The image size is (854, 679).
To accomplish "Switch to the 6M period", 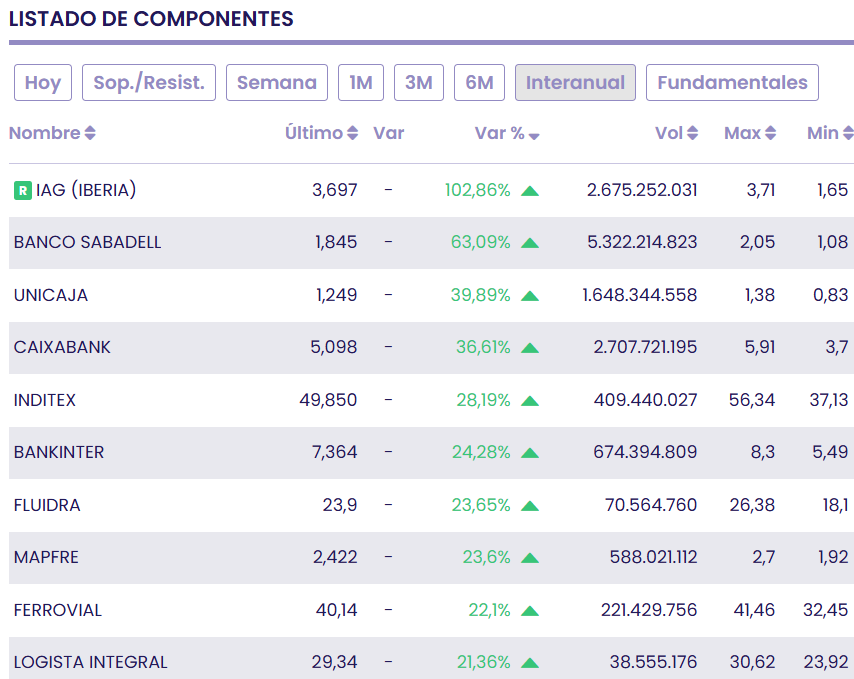I will 479,83.
